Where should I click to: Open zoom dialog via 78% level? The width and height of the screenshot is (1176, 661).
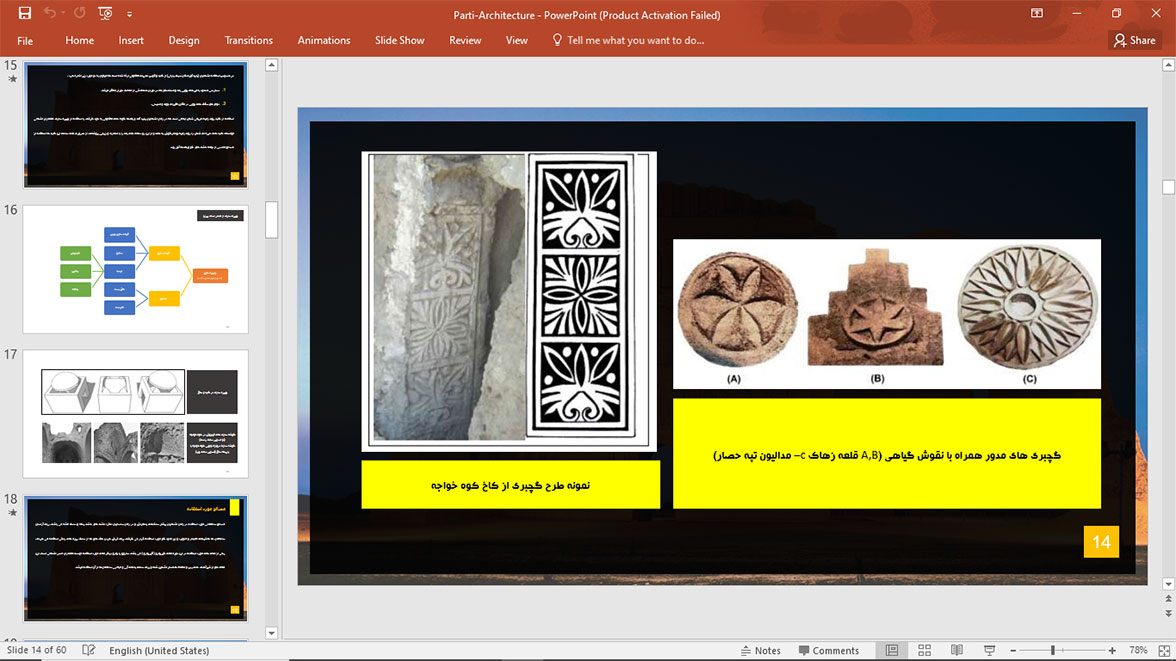pyautogui.click(x=1138, y=650)
